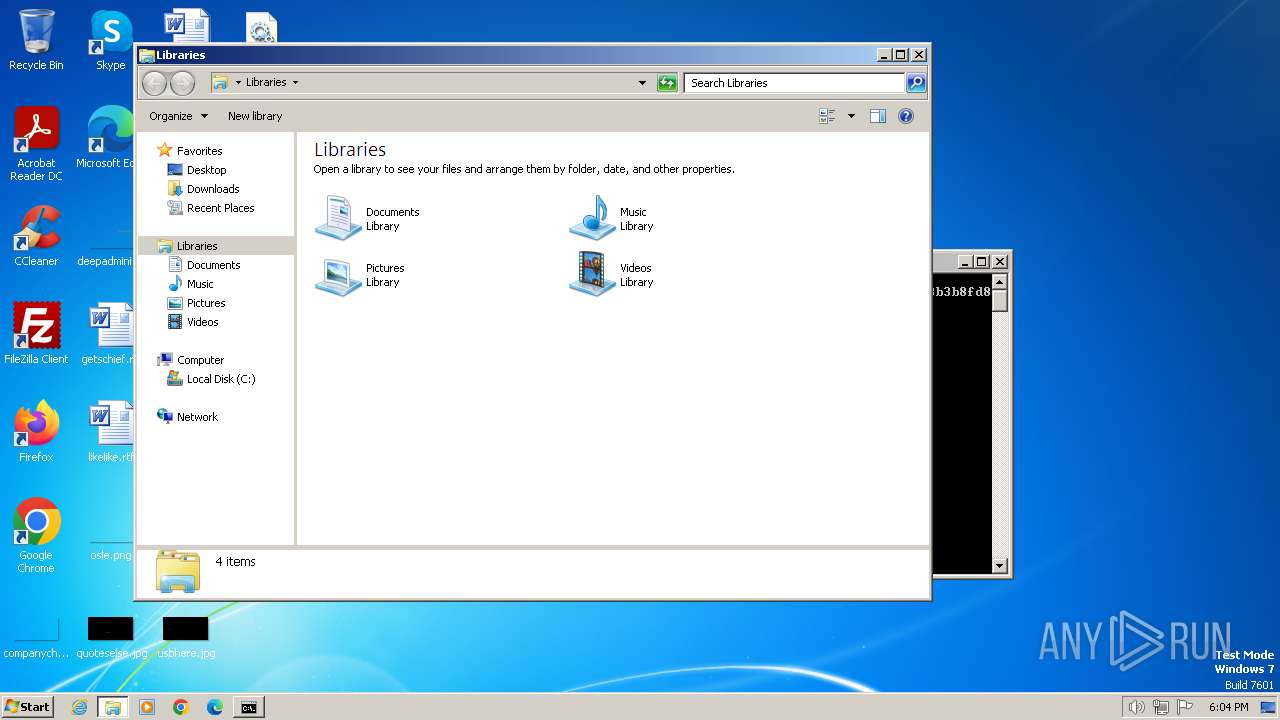Select Computer in navigation pane
Image resolution: width=1280 pixels, height=720 pixels.
200,360
